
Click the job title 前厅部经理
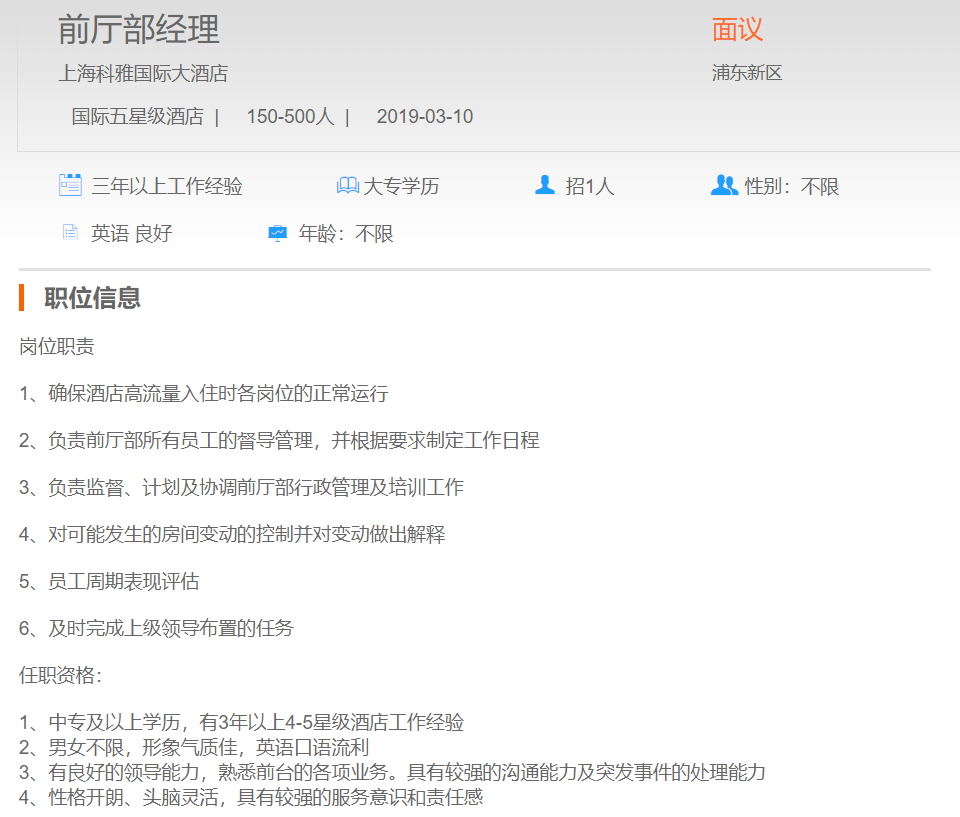(138, 29)
